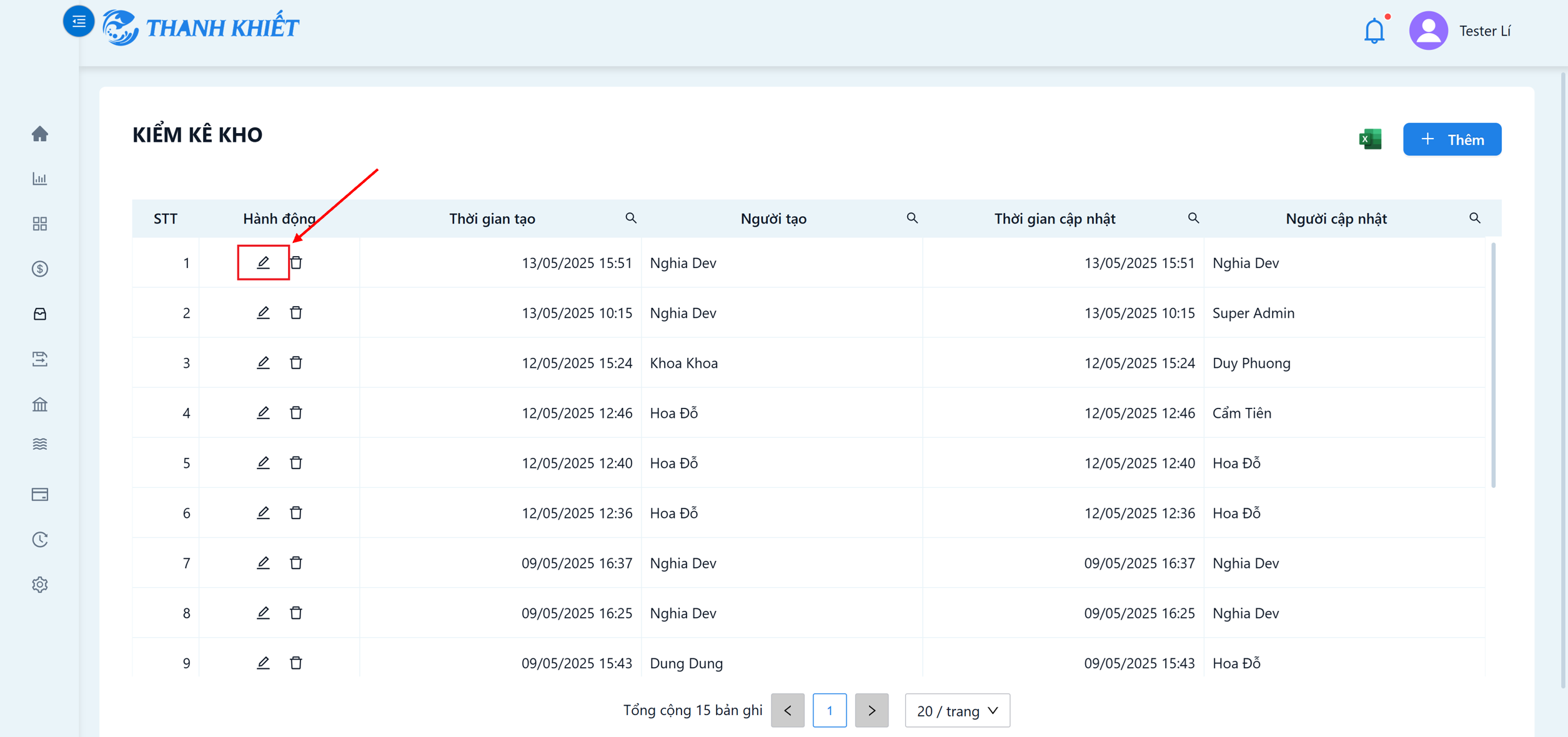Viewport: 1568px width, 737px height.
Task: Click the Thời gian tạo header text
Action: pos(492,219)
